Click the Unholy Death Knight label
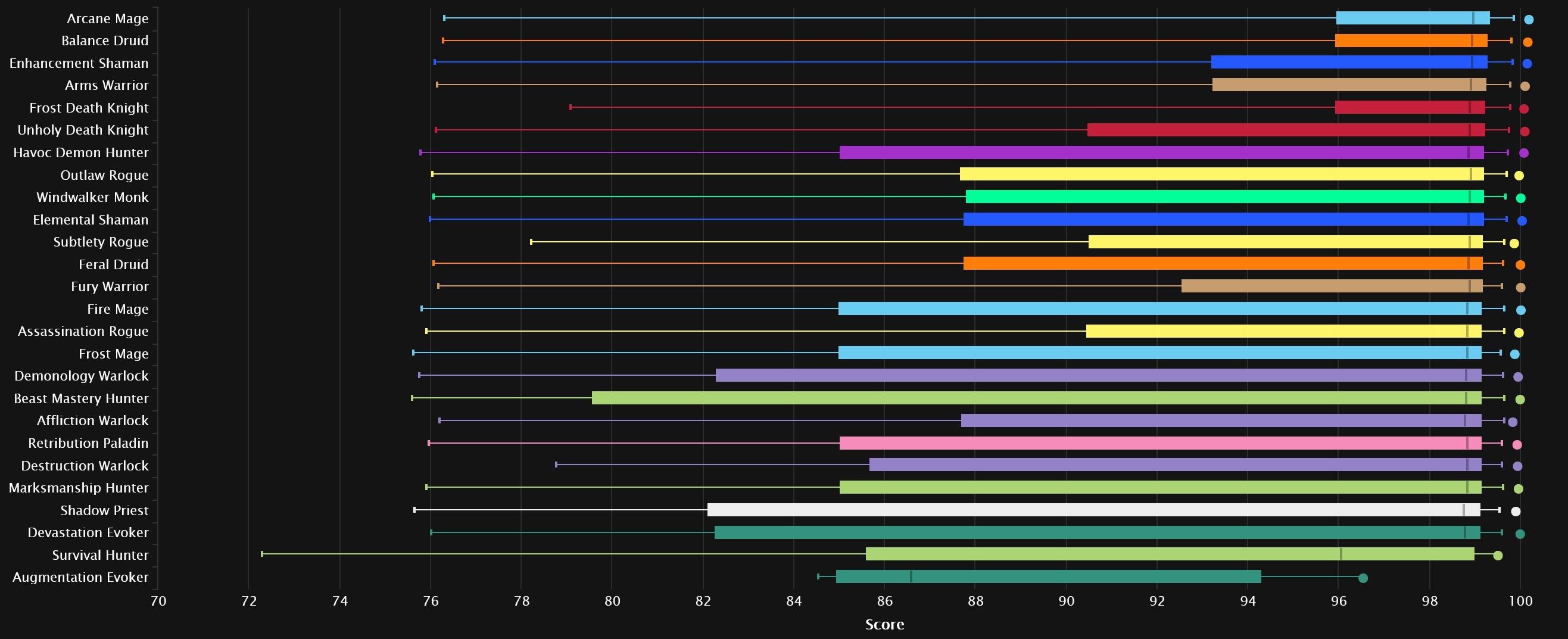This screenshot has height=639, width=1568. [x=83, y=130]
